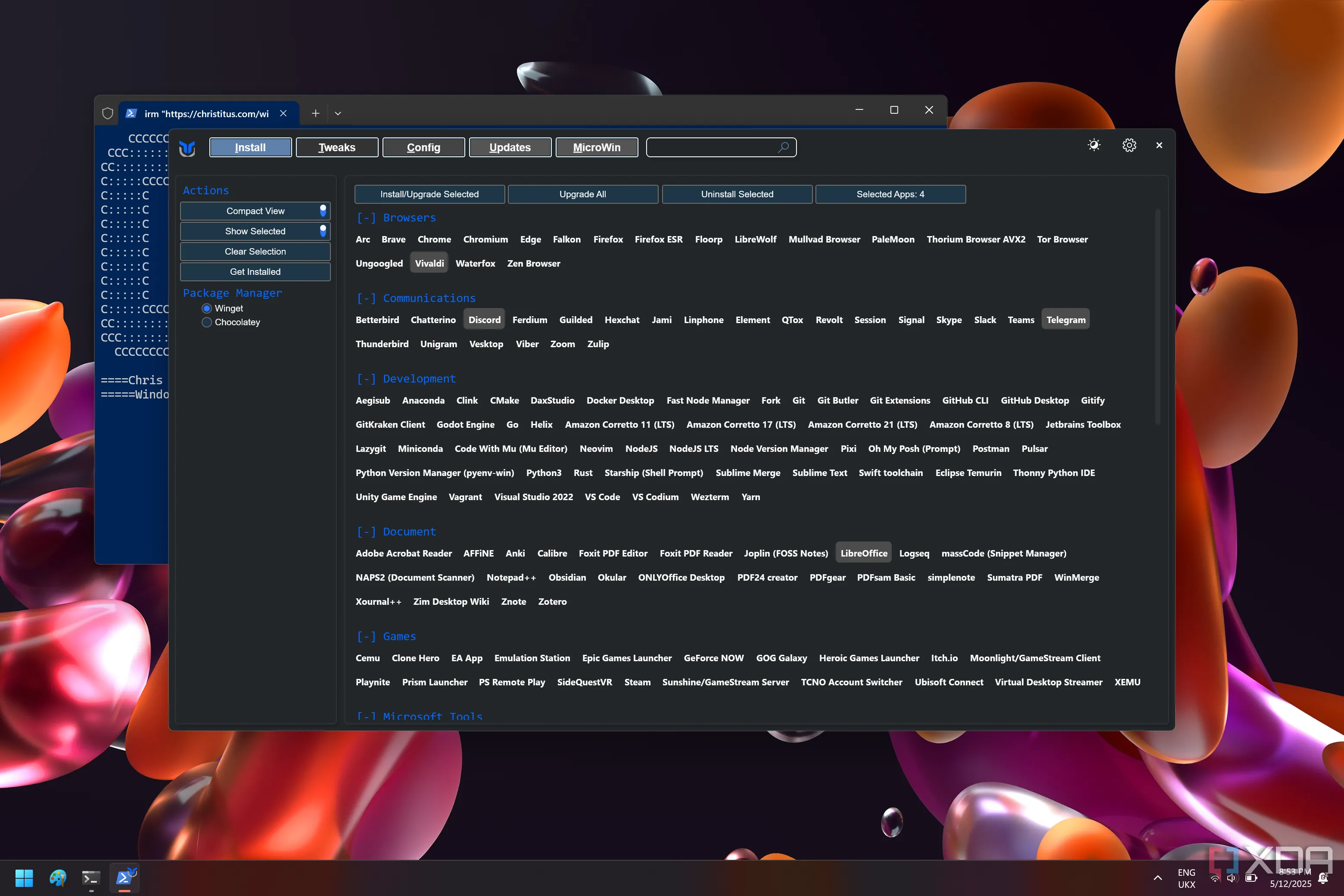Select the Zoom entry under Communications
The width and height of the screenshot is (1344, 896).
click(562, 344)
